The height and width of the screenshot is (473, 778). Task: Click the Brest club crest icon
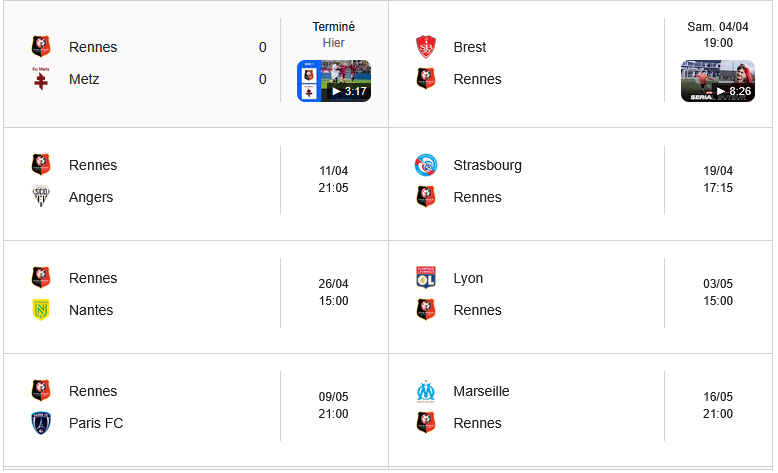click(426, 47)
